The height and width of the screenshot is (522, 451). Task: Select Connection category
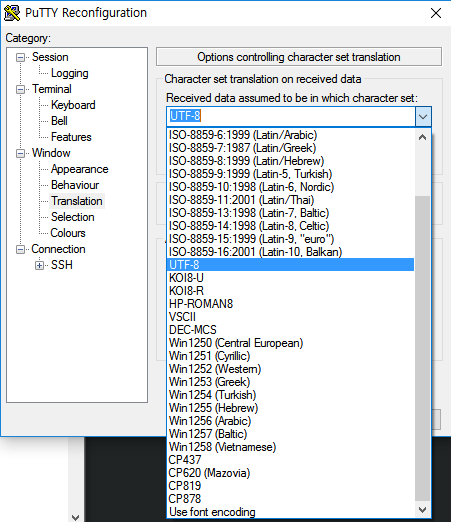[x=58, y=249]
